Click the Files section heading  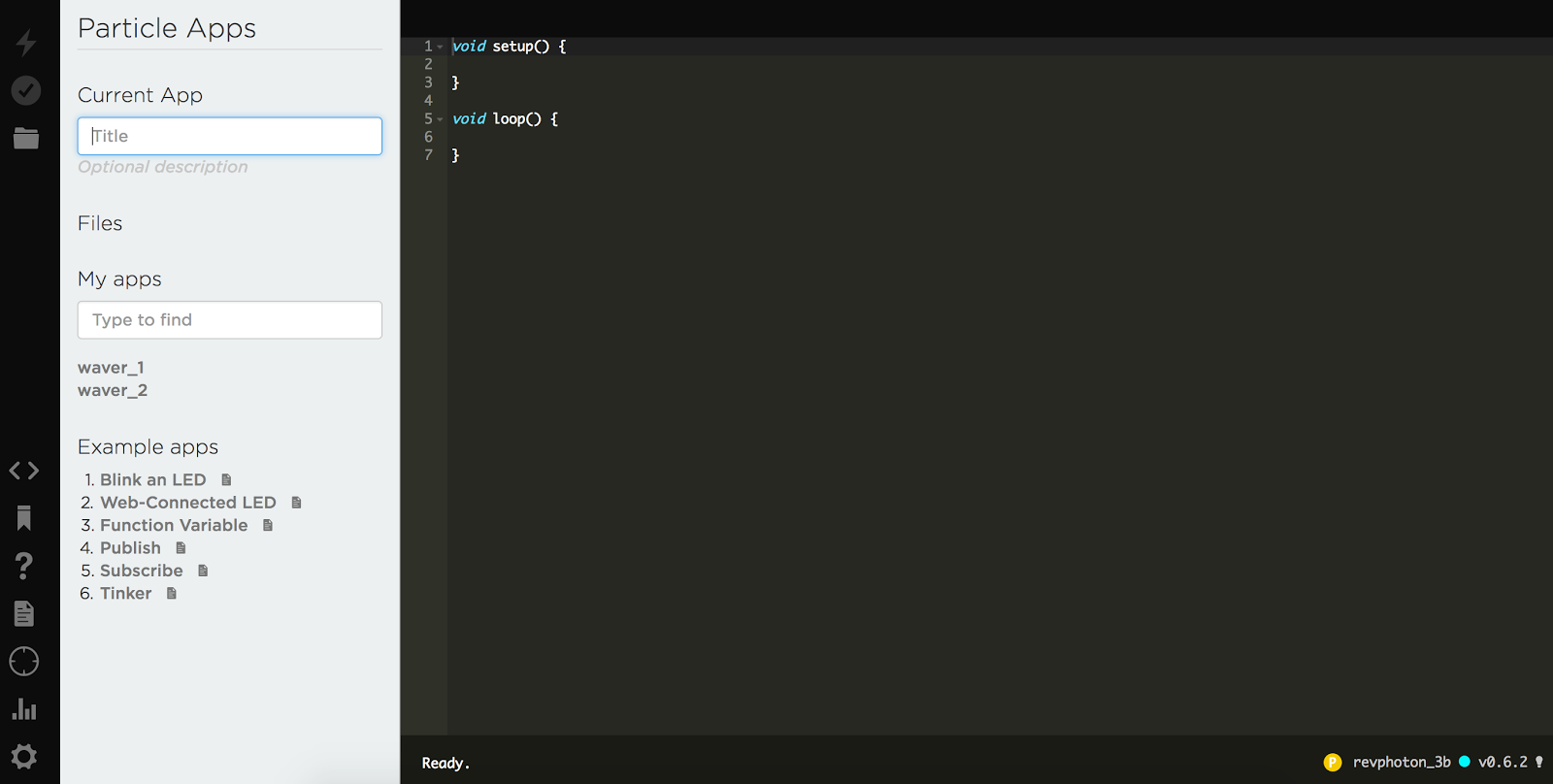pos(100,223)
